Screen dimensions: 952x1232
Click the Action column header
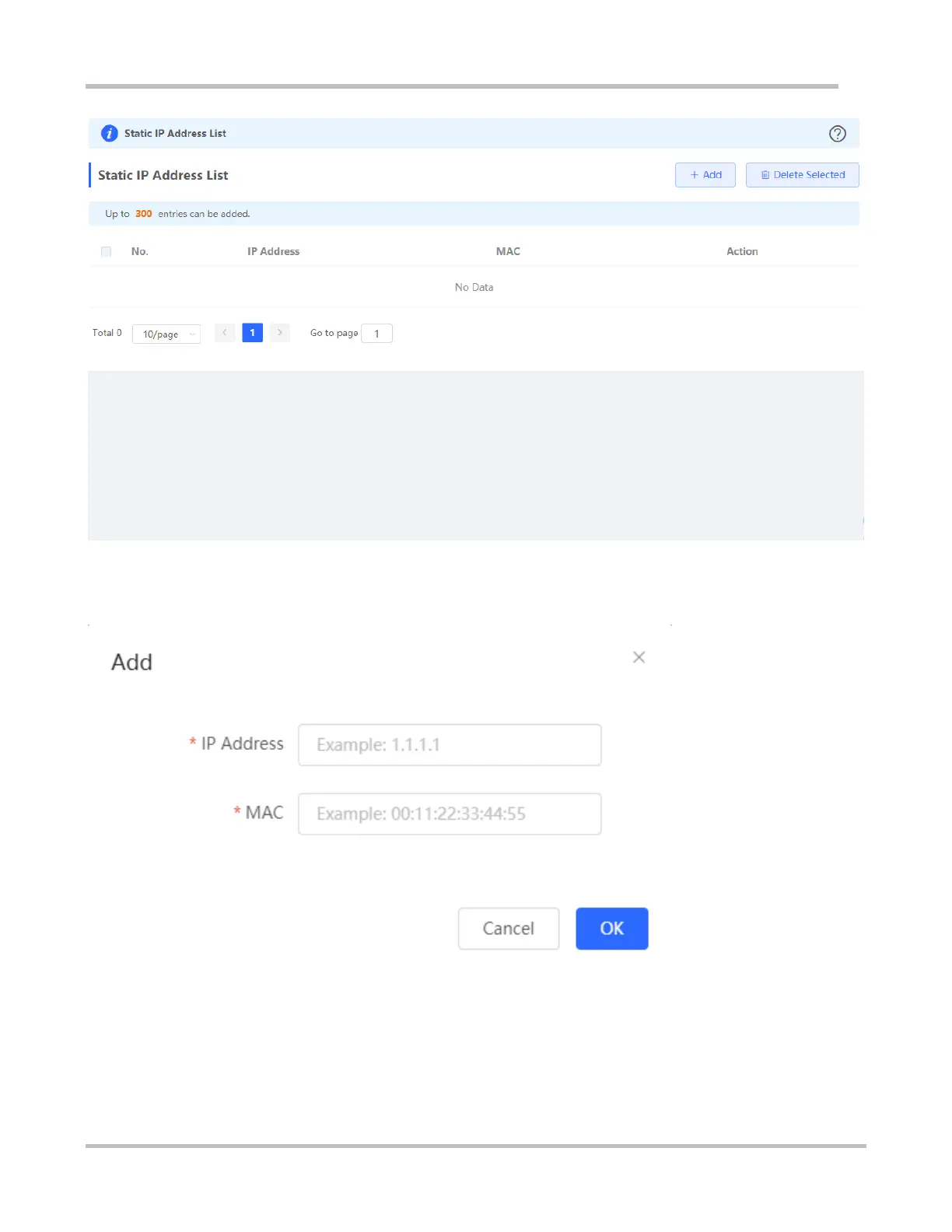coord(742,251)
